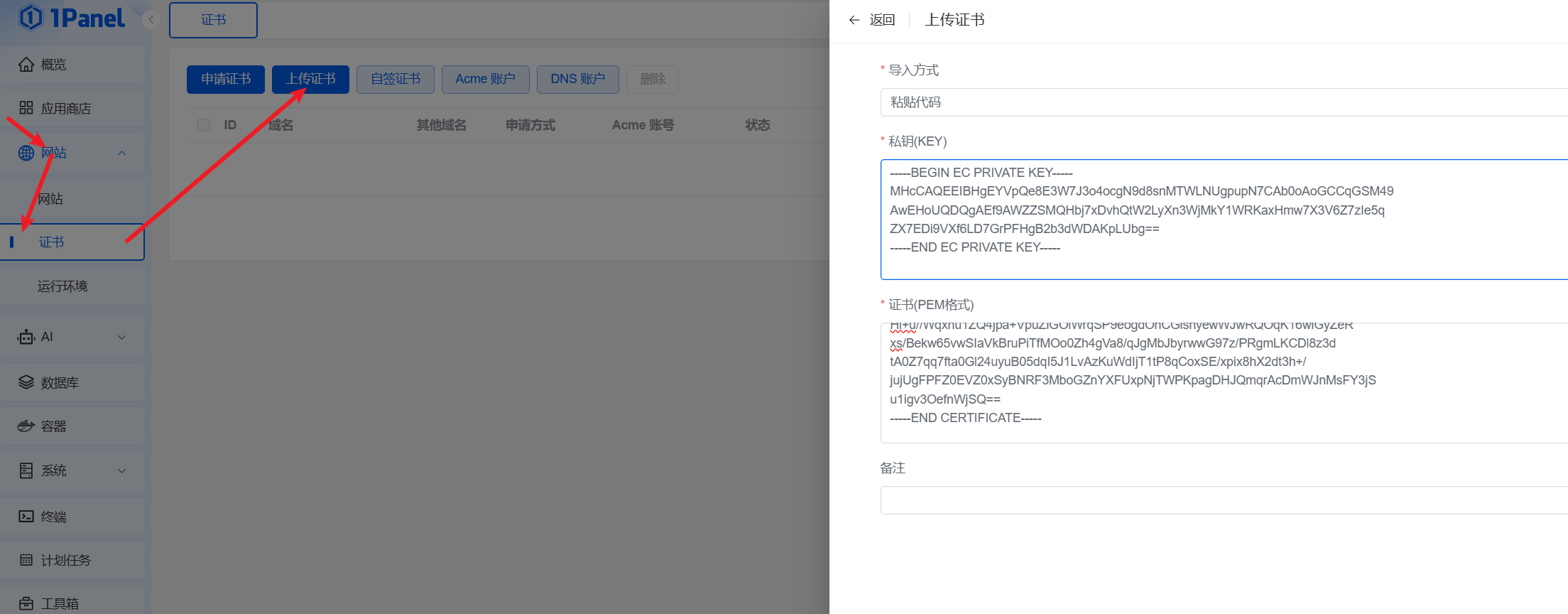Toggle the select-all checkbox beside ID
Screen dimensions: 1568x614
click(x=204, y=125)
